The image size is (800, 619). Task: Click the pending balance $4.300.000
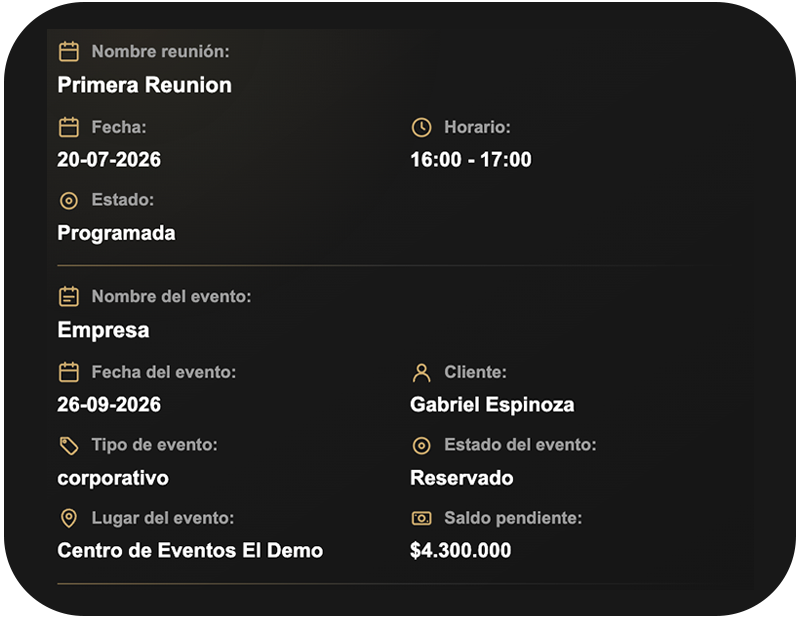pos(461,551)
